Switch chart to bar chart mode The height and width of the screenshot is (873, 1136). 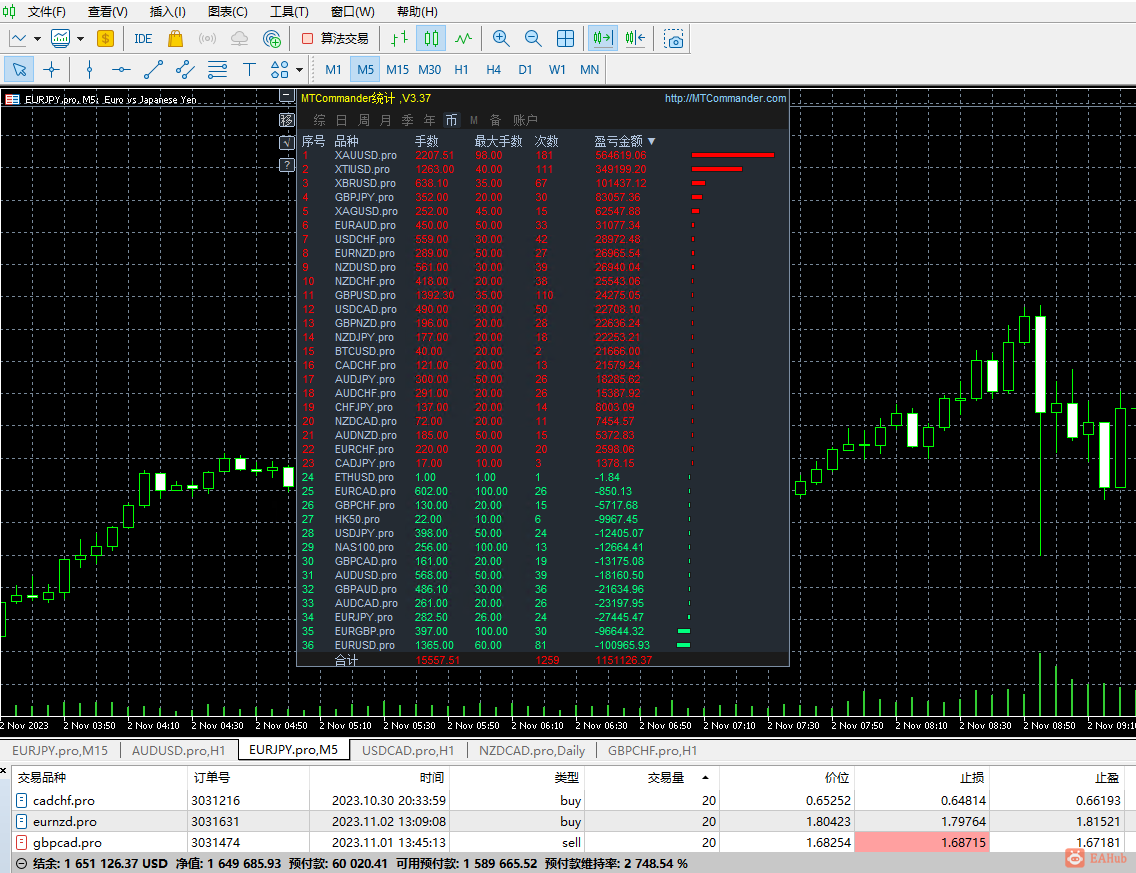(399, 38)
